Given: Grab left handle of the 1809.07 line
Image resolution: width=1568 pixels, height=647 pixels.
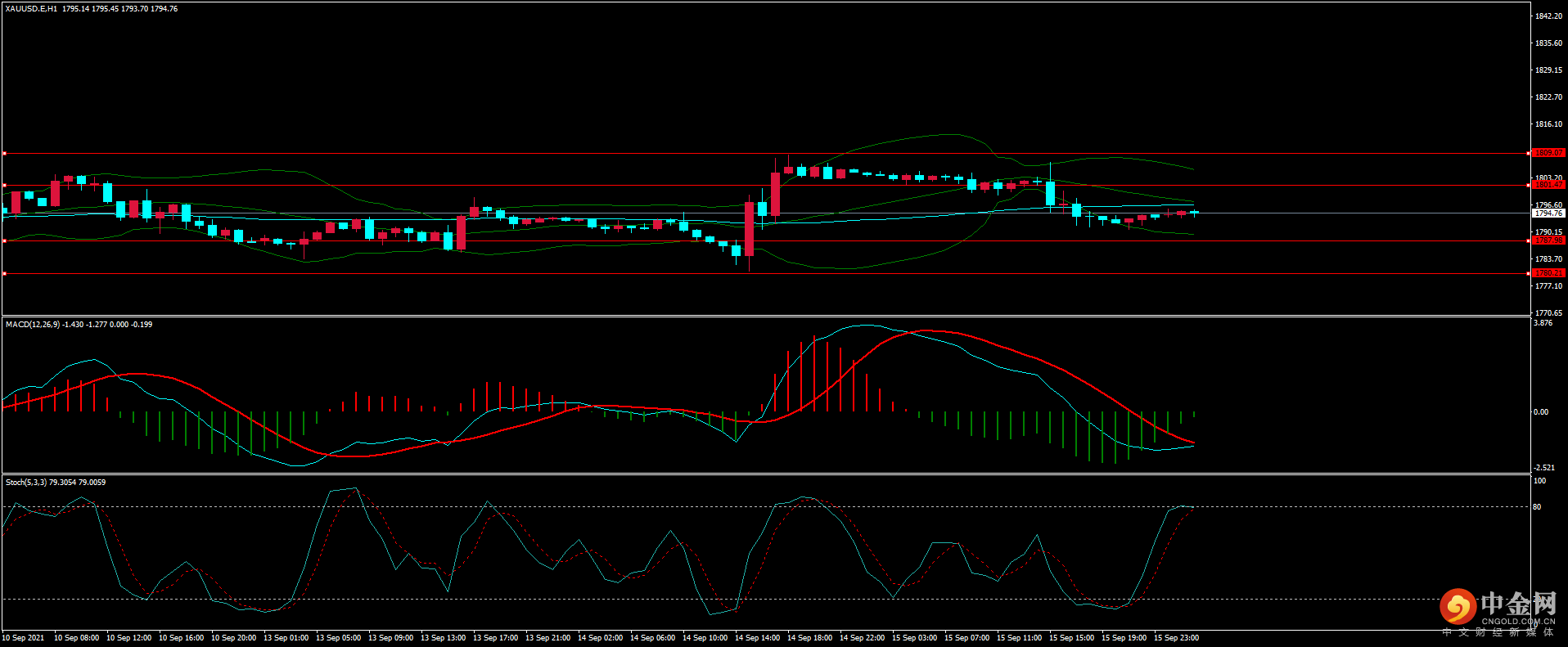Looking at the screenshot, I should coord(4,153).
